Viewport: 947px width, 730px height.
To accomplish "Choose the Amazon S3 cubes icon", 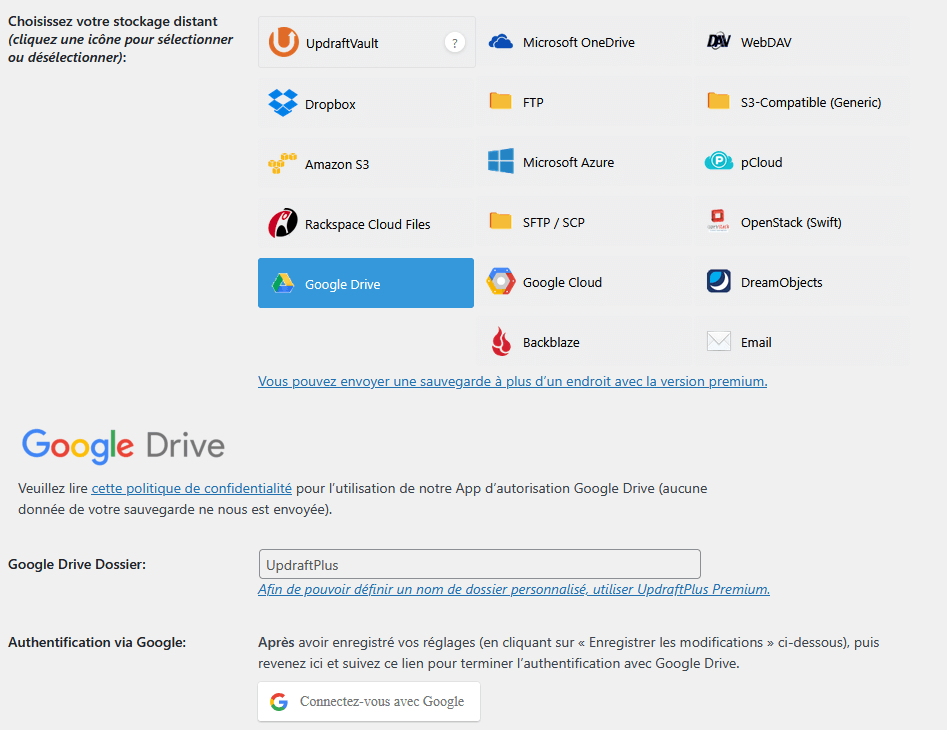I will tap(282, 164).
